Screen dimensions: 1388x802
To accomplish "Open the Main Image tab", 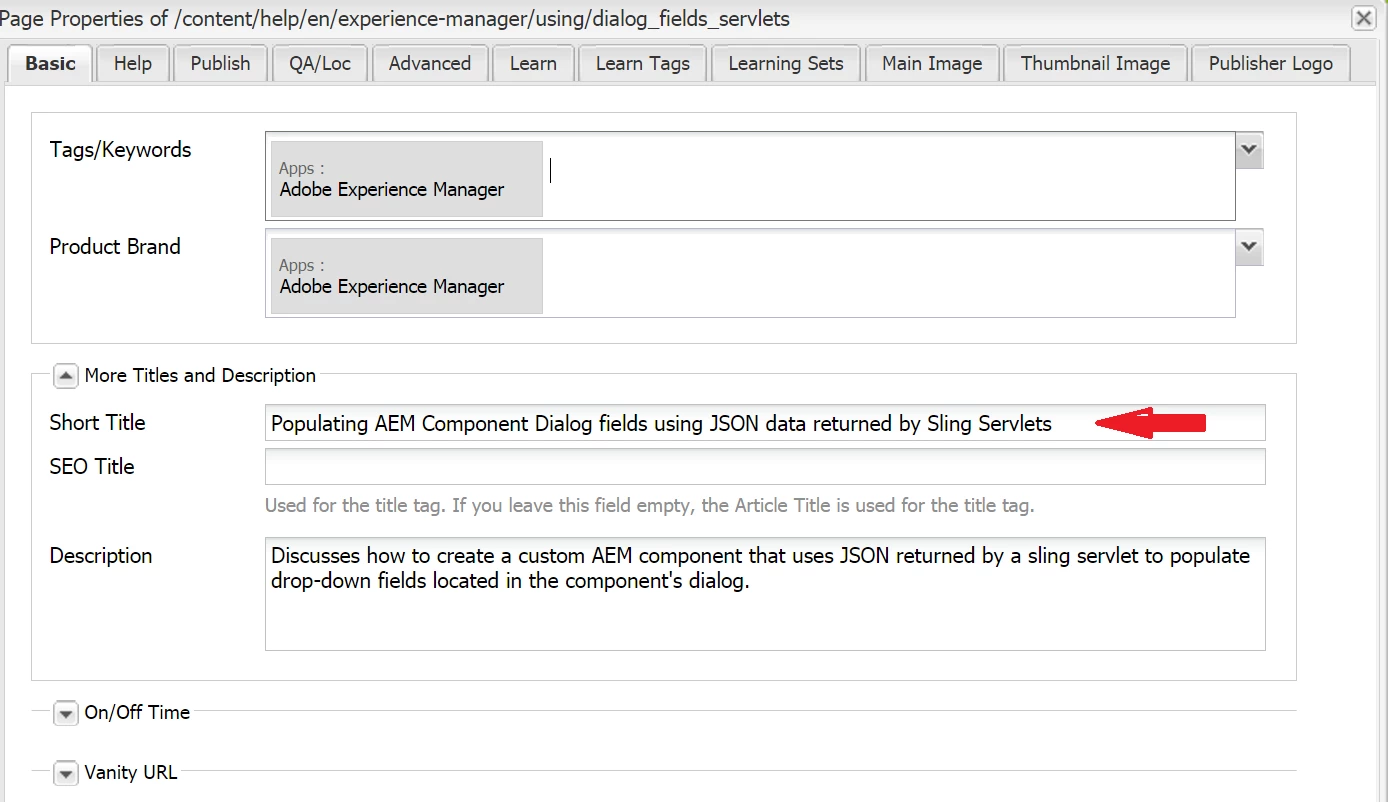I will pyautogui.click(x=932, y=63).
